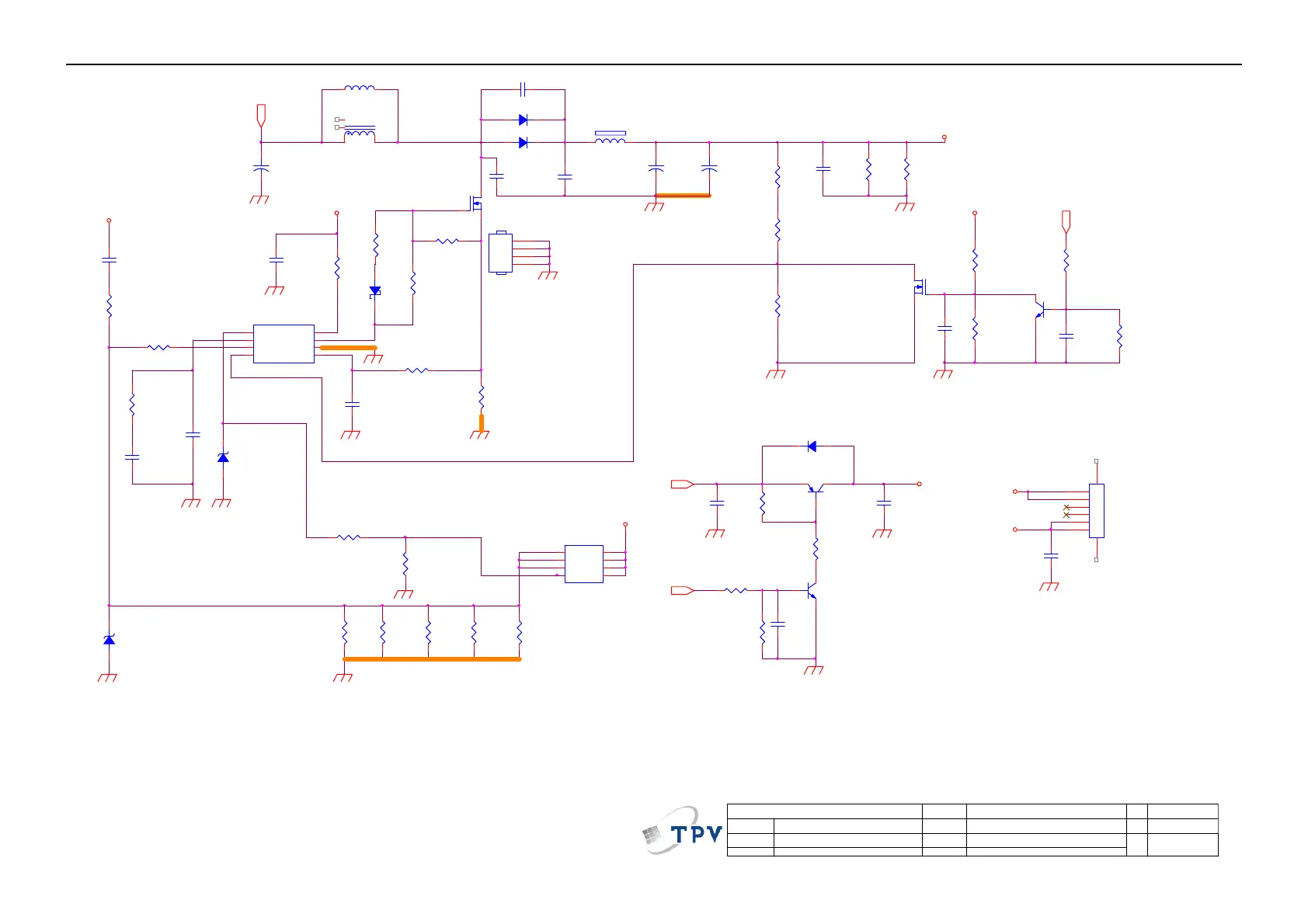Image resolution: width=1308 pixels, height=924 pixels.
Task: Select the ferrite inductor after the twin diodes
Action: pos(611,137)
